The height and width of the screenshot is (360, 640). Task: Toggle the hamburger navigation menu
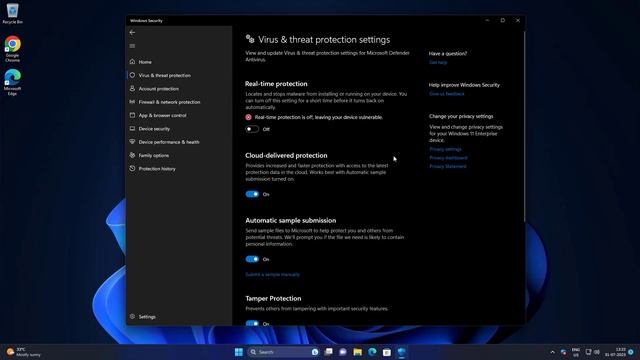(132, 46)
